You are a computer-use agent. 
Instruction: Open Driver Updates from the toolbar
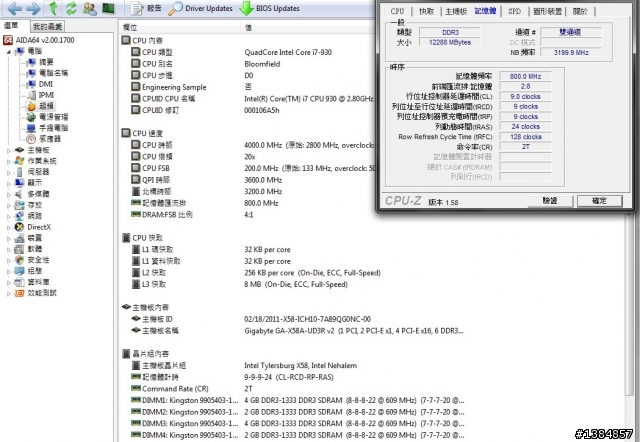point(200,8)
